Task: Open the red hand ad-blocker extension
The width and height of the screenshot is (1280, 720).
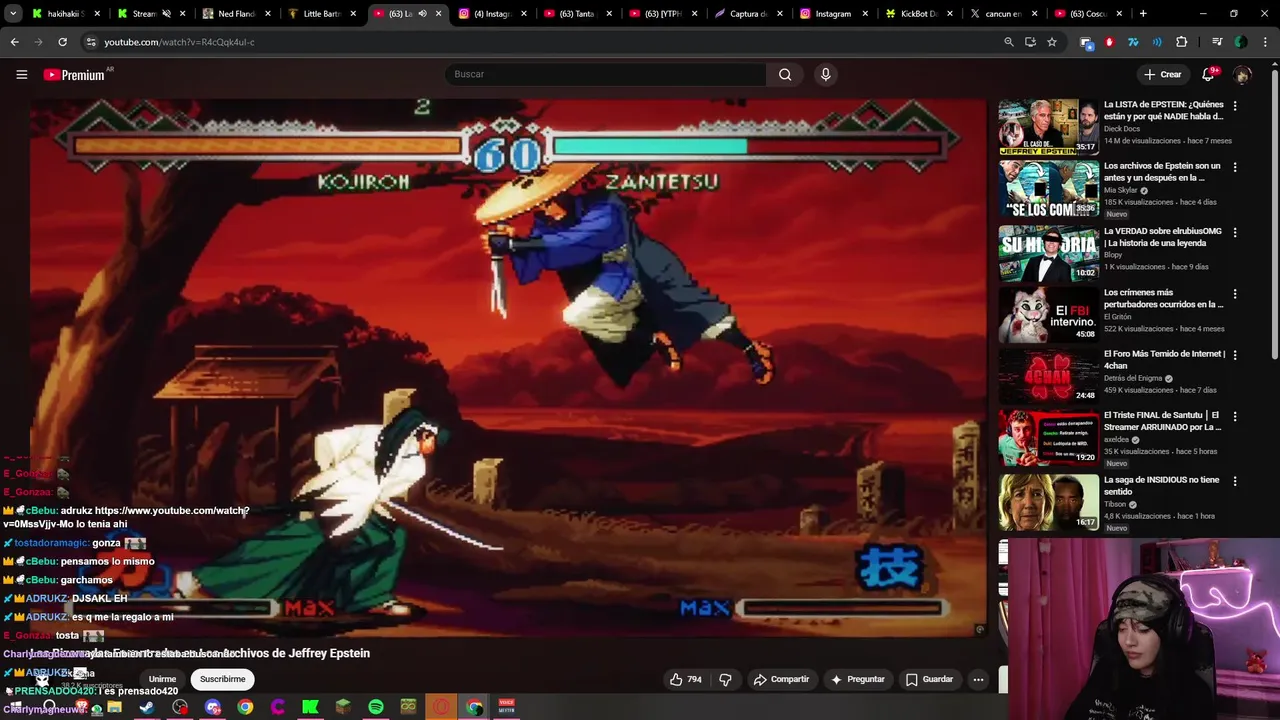Action: click(x=1109, y=42)
